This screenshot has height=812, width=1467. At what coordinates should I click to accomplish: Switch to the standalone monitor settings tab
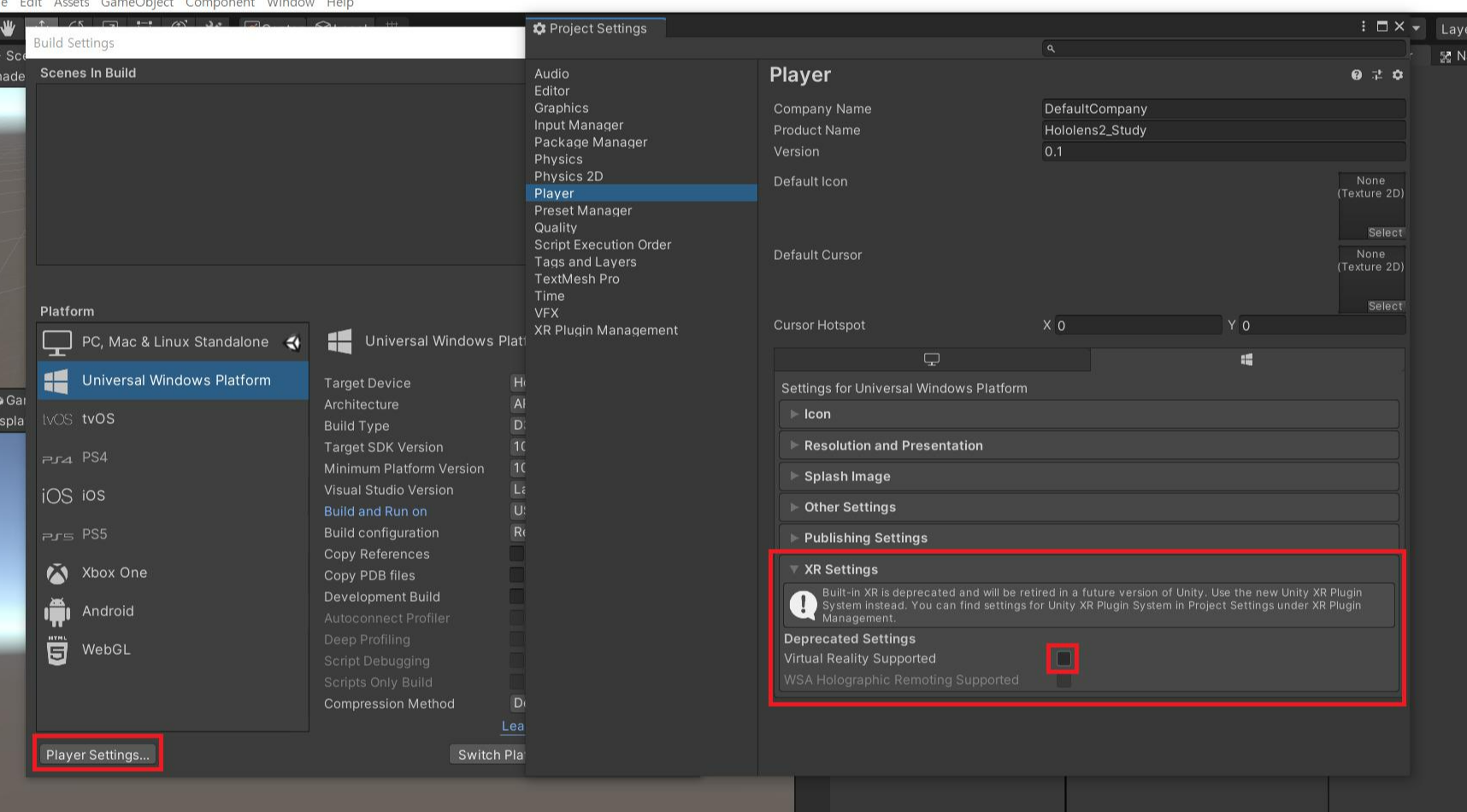click(932, 360)
